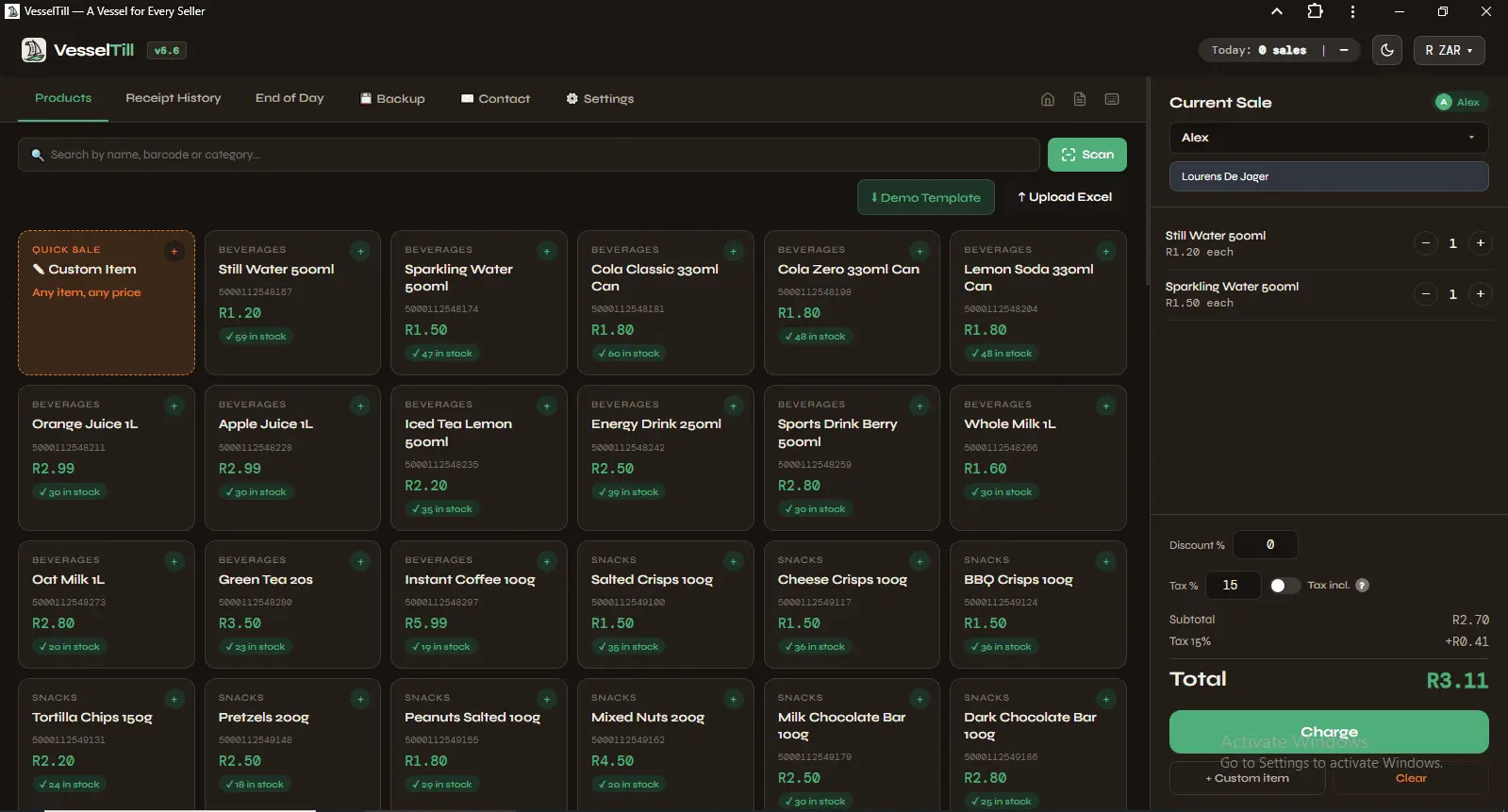
Task: Click the Quick Sale Custom Item plus icon
Action: 174,251
